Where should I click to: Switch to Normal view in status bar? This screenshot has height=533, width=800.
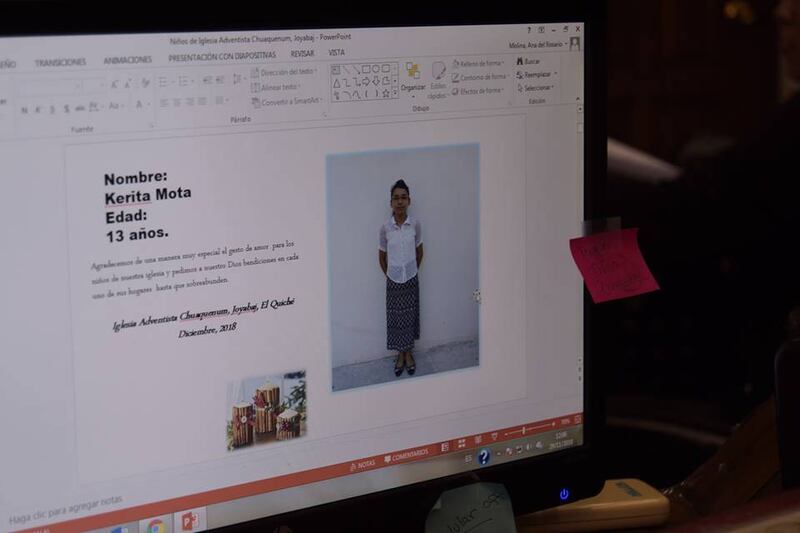pos(445,447)
